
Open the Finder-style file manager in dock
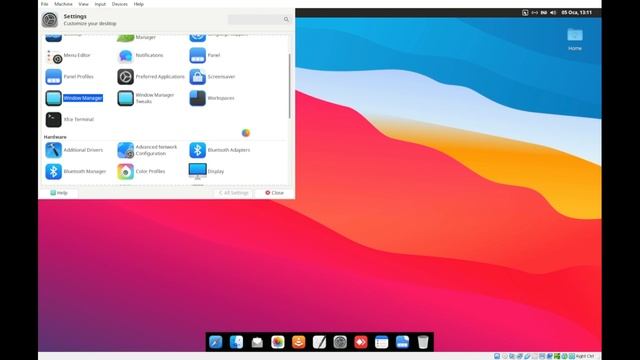236,342
